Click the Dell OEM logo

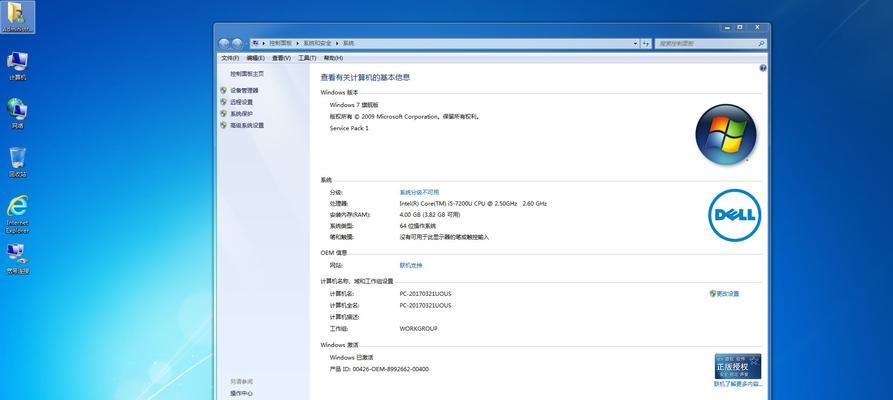(x=735, y=215)
